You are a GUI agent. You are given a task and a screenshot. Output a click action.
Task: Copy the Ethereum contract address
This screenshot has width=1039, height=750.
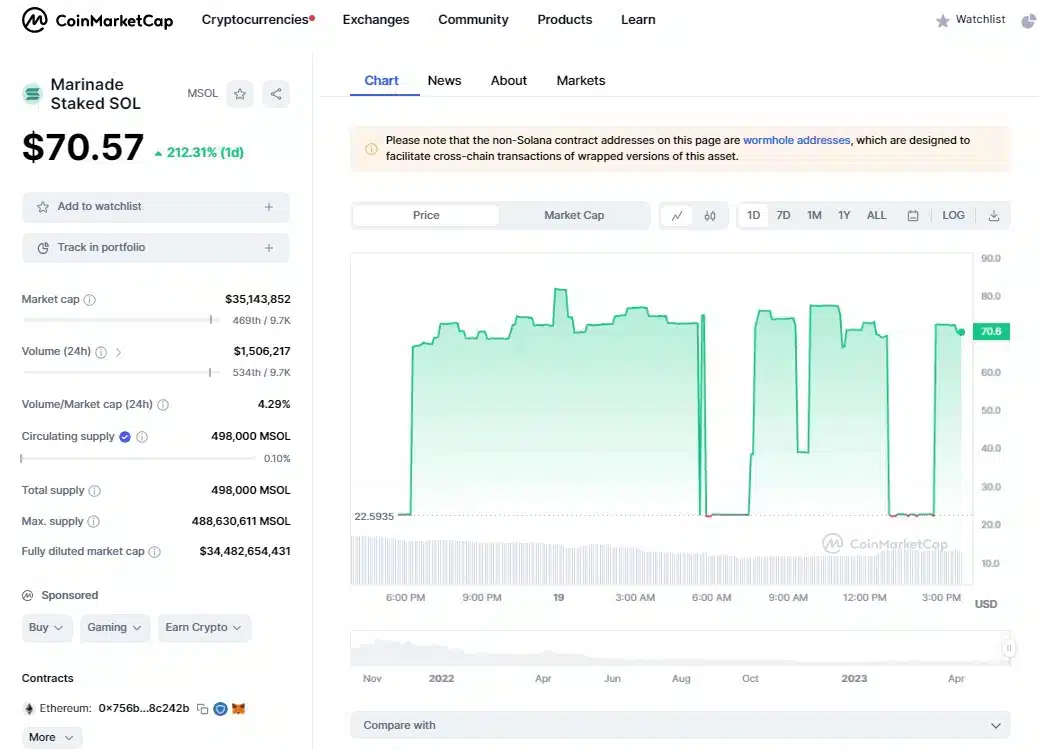click(x=203, y=709)
